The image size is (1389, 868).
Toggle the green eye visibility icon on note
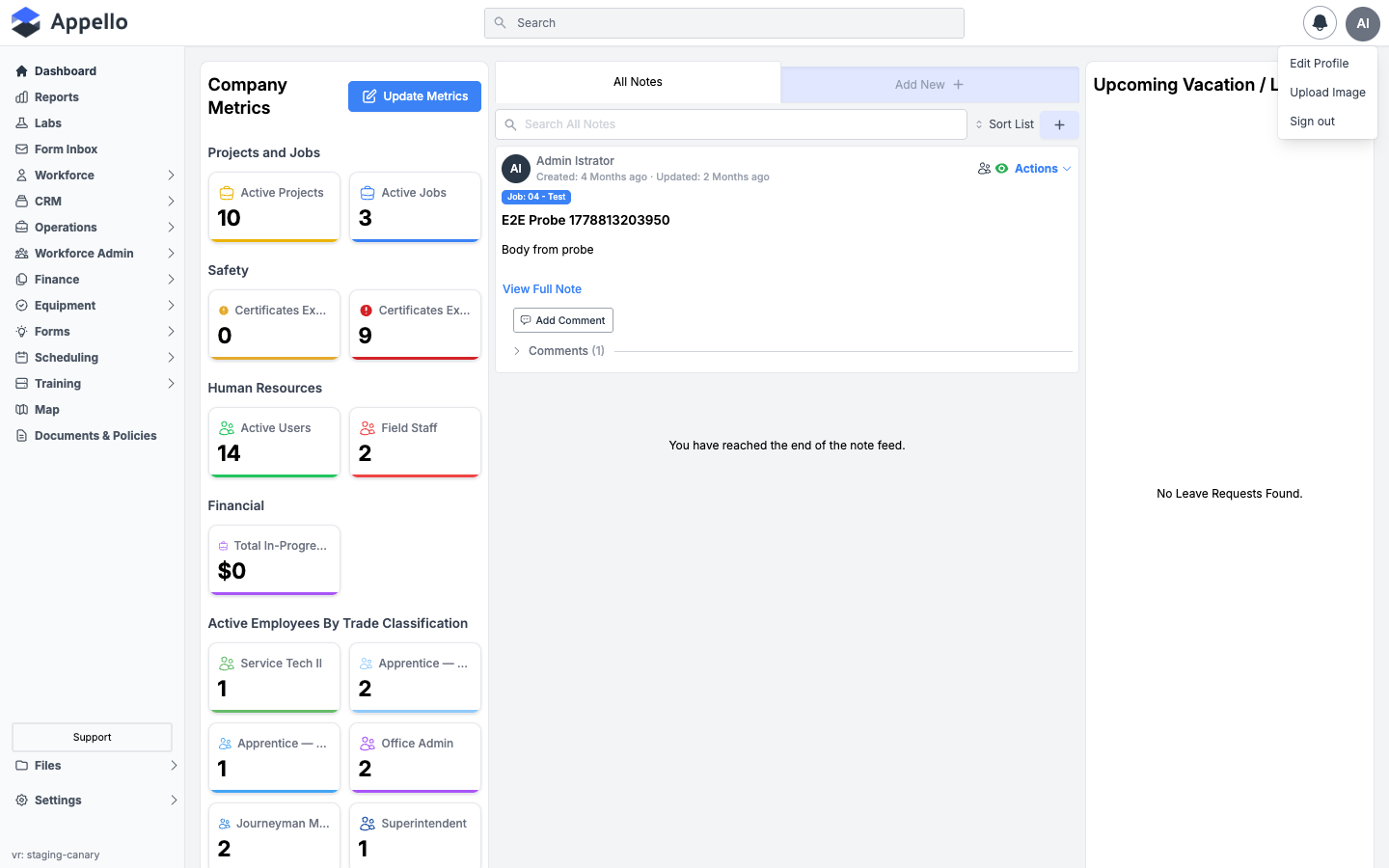coord(1002,169)
